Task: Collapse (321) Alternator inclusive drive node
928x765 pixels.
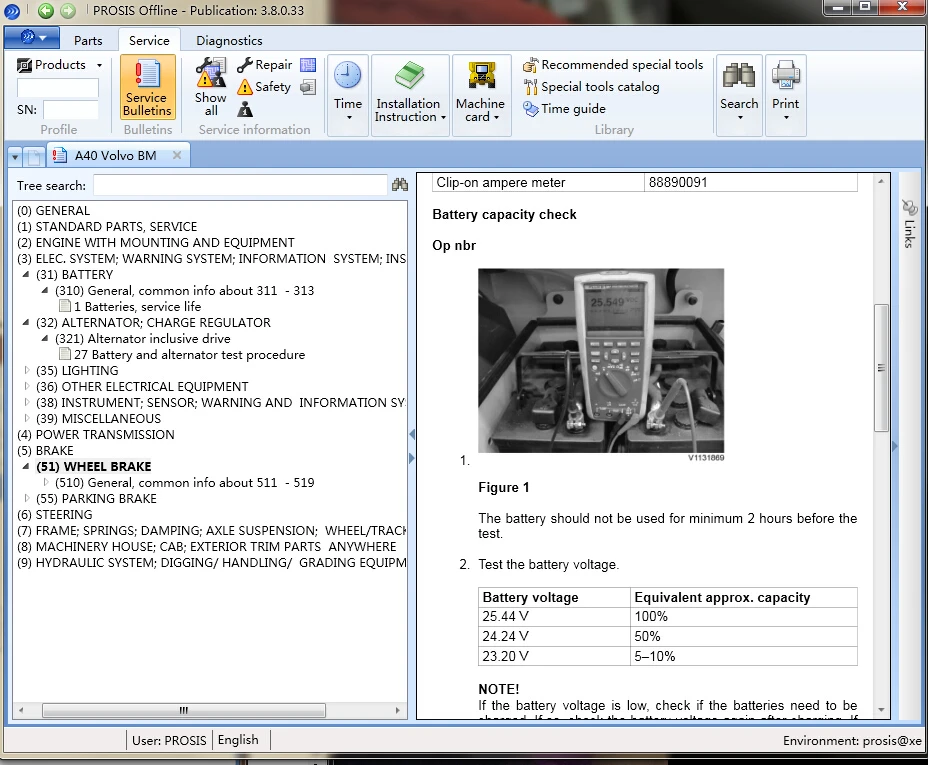Action: [44, 338]
